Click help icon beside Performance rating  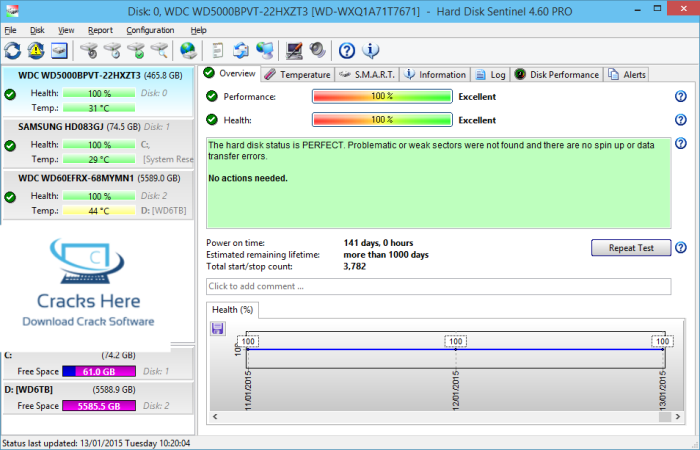point(681,96)
